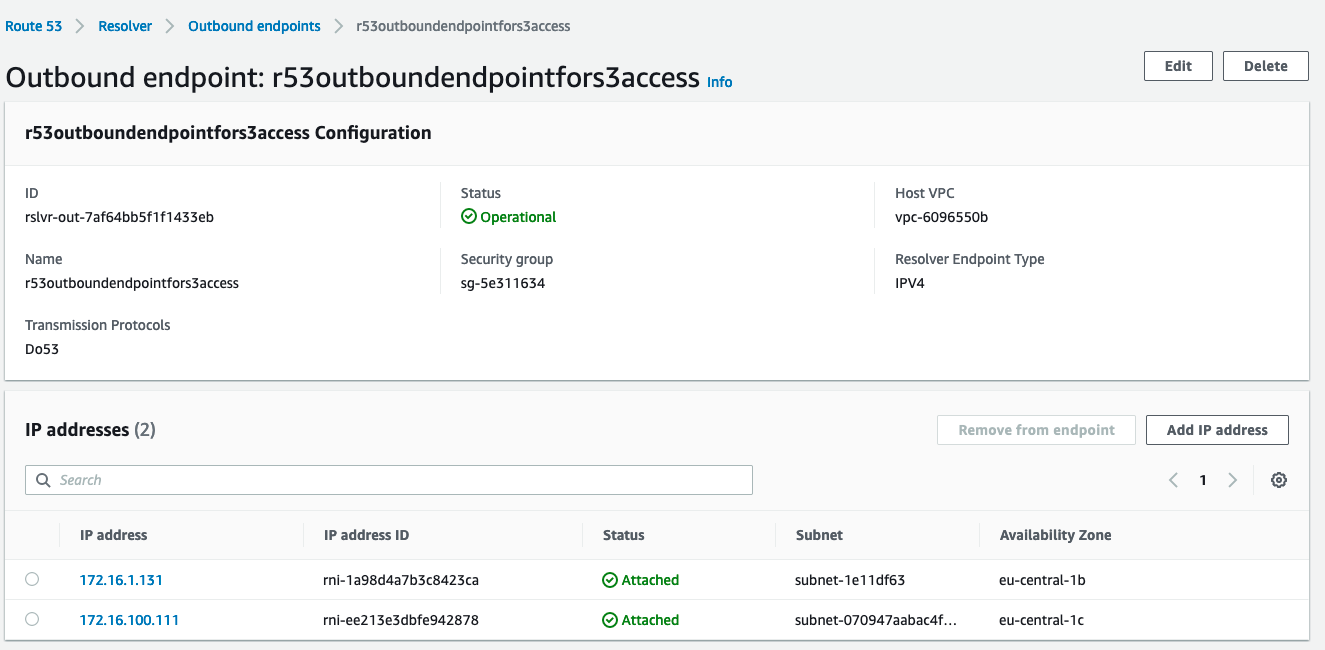The image size is (1325, 650).
Task: Go to previous page arrow
Action: pyautogui.click(x=1174, y=480)
